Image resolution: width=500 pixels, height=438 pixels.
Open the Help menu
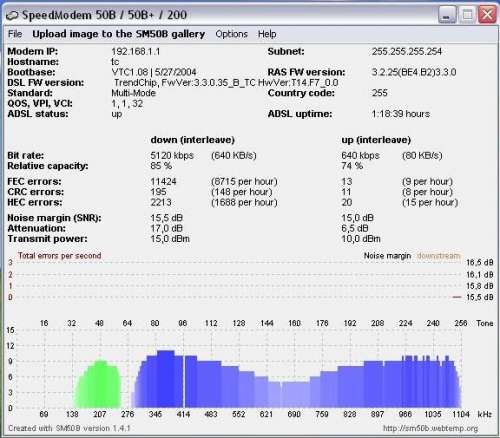[267, 34]
